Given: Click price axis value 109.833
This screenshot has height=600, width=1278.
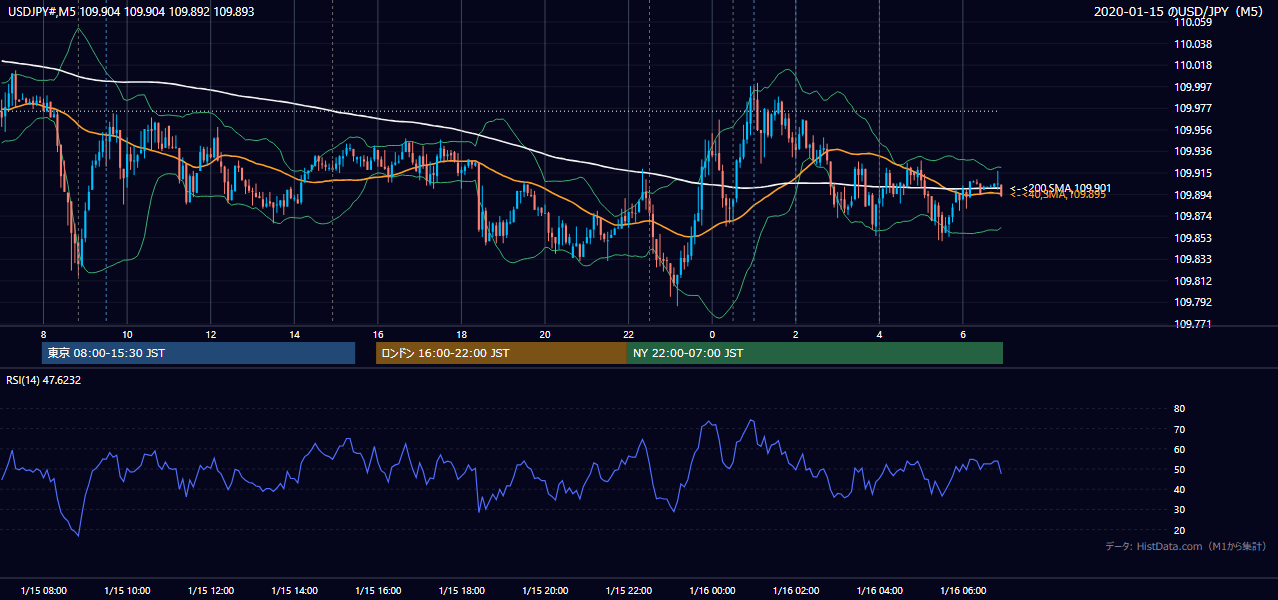Looking at the screenshot, I should (x=1193, y=259).
